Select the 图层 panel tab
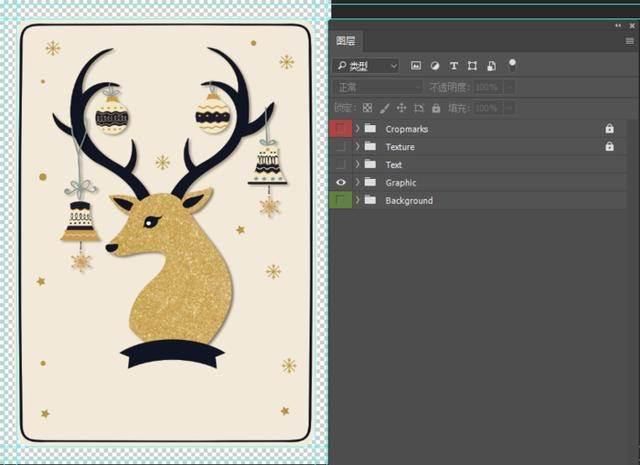 pos(346,41)
